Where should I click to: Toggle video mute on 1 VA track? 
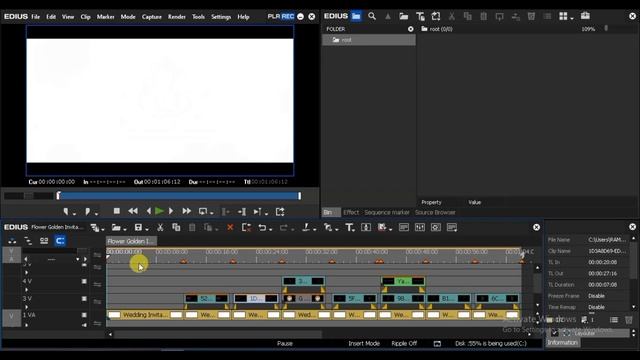(84, 315)
